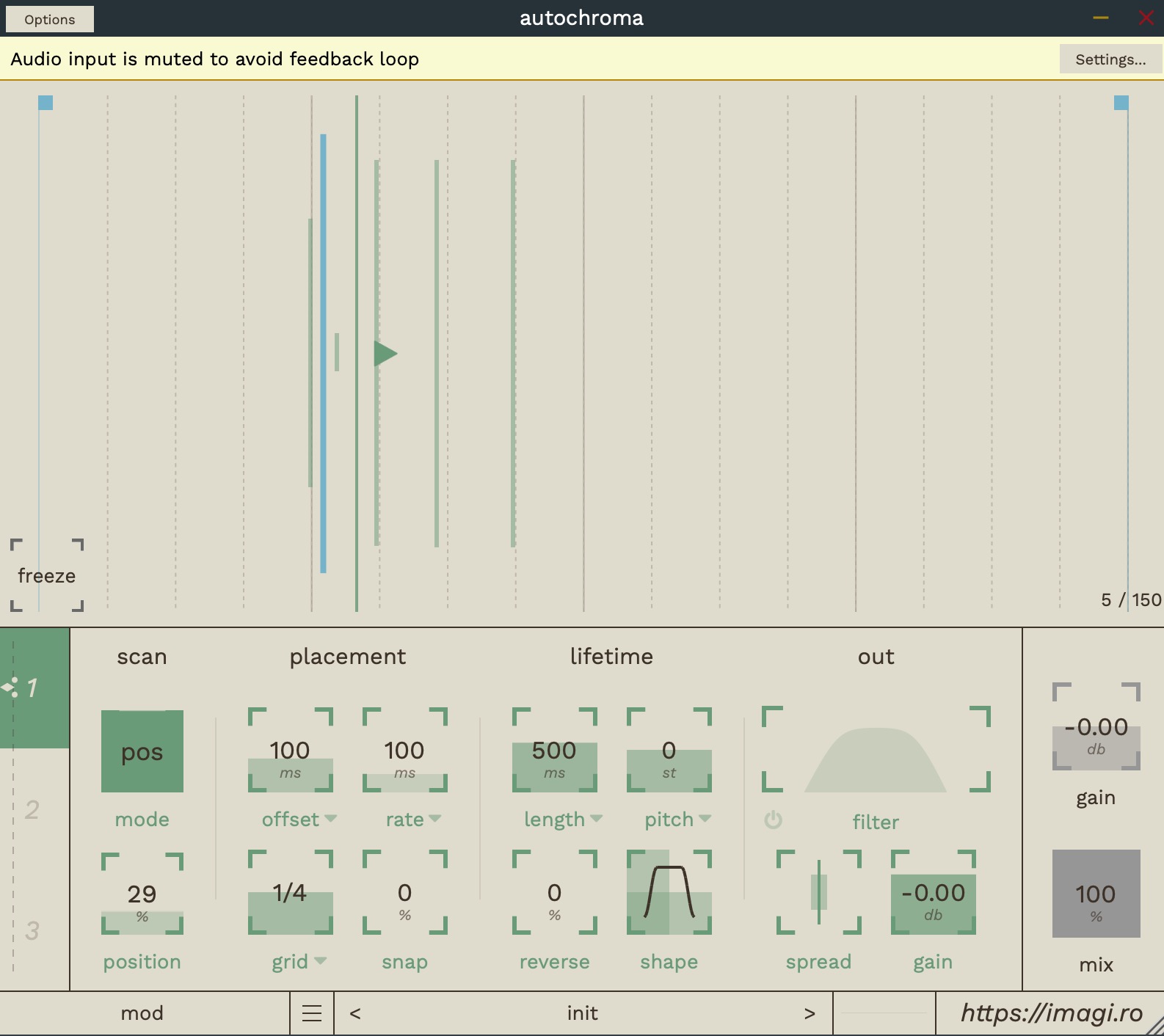Click the generator routing icon beside 1
The image size is (1164, 1036).
click(x=10, y=687)
